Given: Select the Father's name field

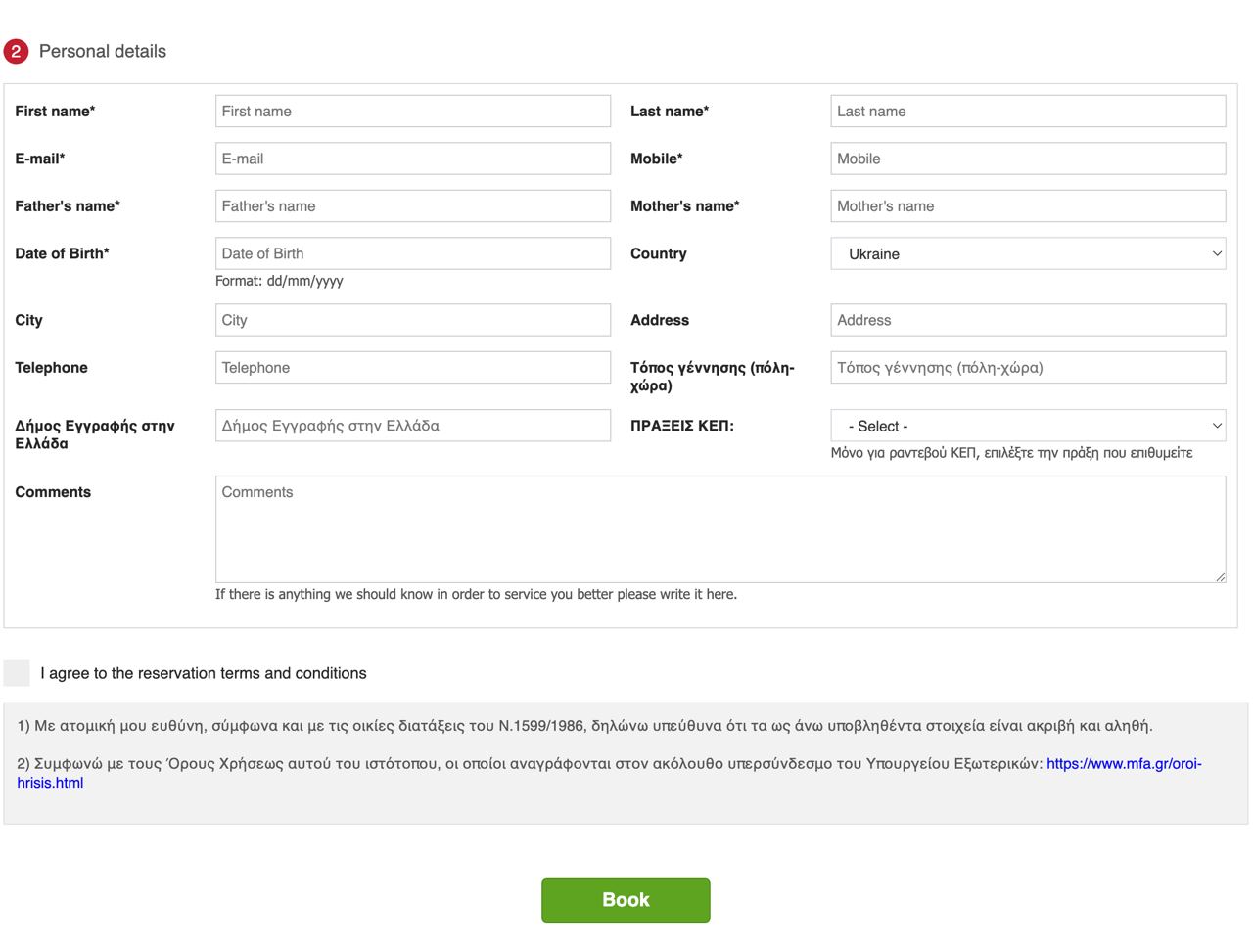Looking at the screenshot, I should pyautogui.click(x=412, y=206).
